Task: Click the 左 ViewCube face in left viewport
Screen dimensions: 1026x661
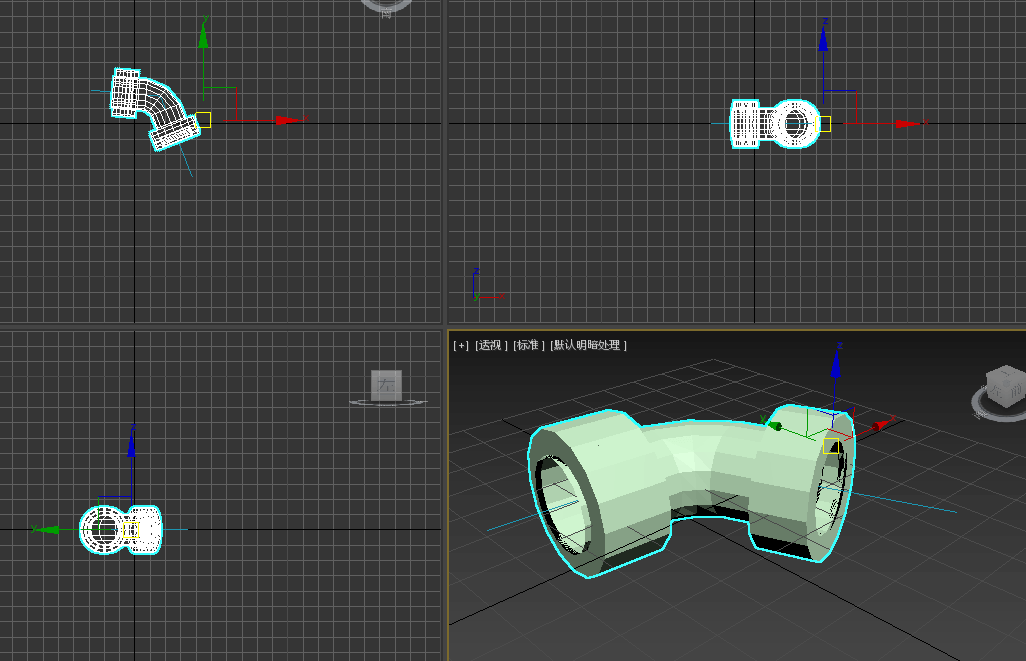Action: [386, 385]
